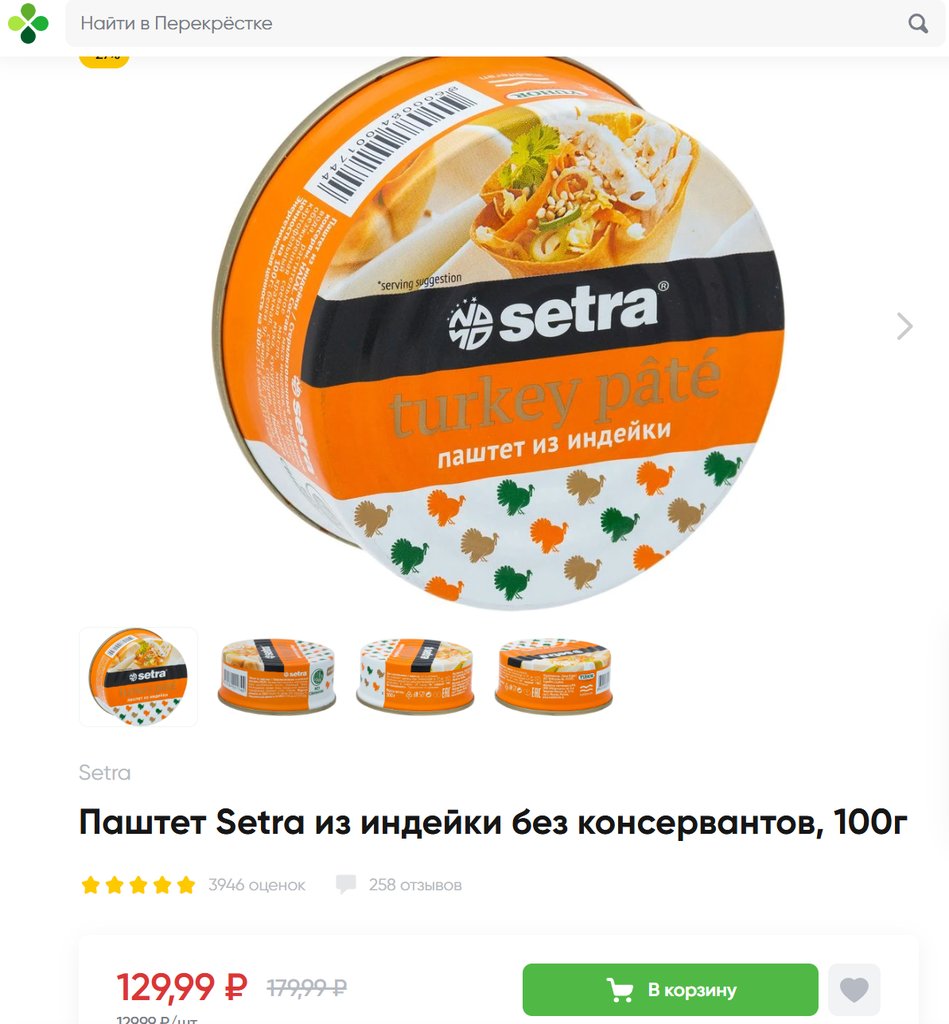This screenshot has height=1024, width=949.
Task: Click the yellow discount badge
Action: 105,57
